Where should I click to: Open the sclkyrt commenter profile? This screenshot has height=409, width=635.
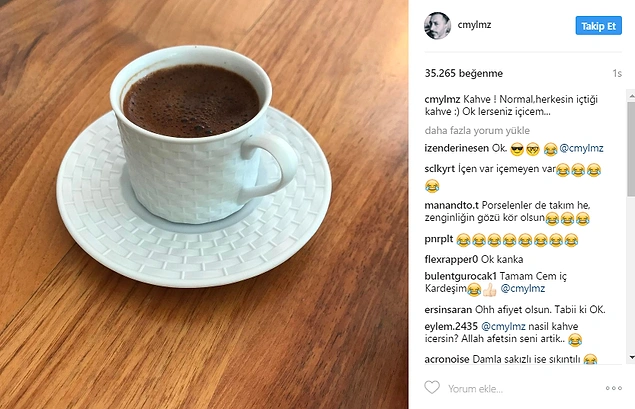[x=439, y=168]
